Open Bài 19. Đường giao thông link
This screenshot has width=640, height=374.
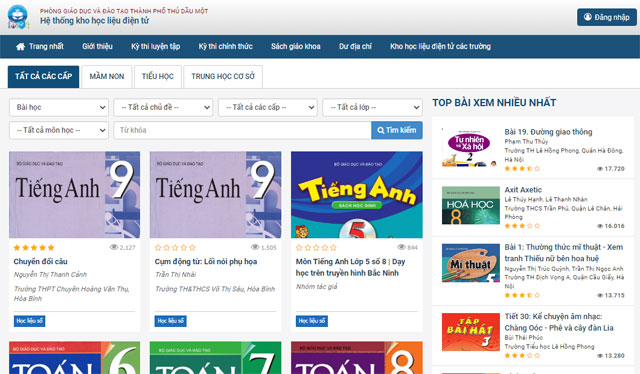point(548,132)
